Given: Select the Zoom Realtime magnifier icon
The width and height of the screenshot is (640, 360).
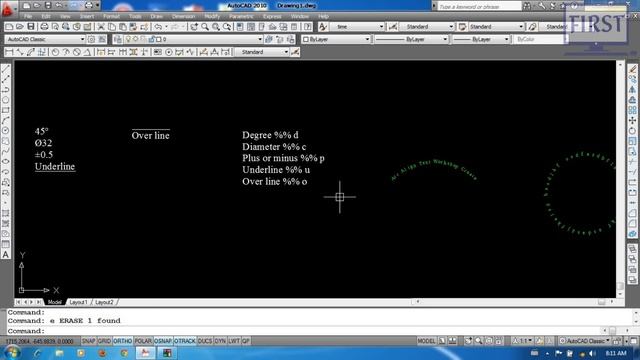Looking at the screenshot, I should tap(205, 27).
